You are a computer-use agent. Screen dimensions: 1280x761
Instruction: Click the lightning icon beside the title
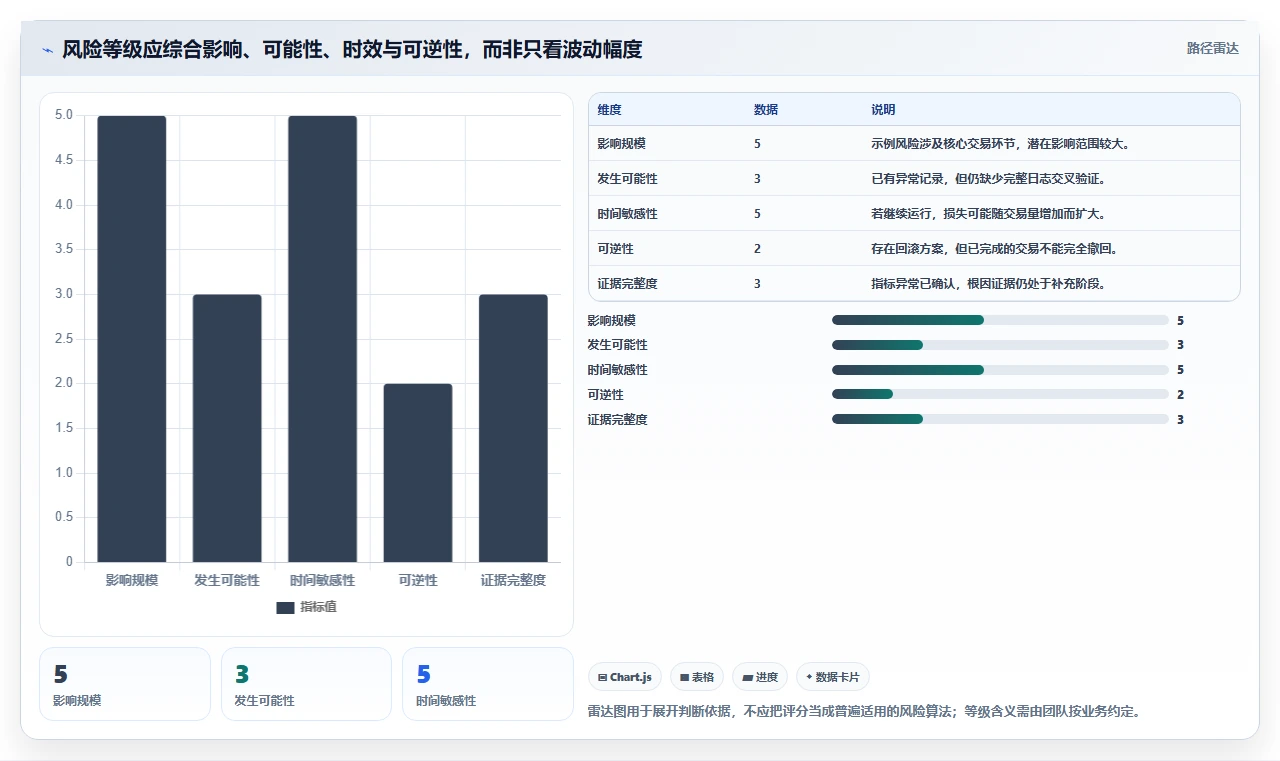pos(47,49)
